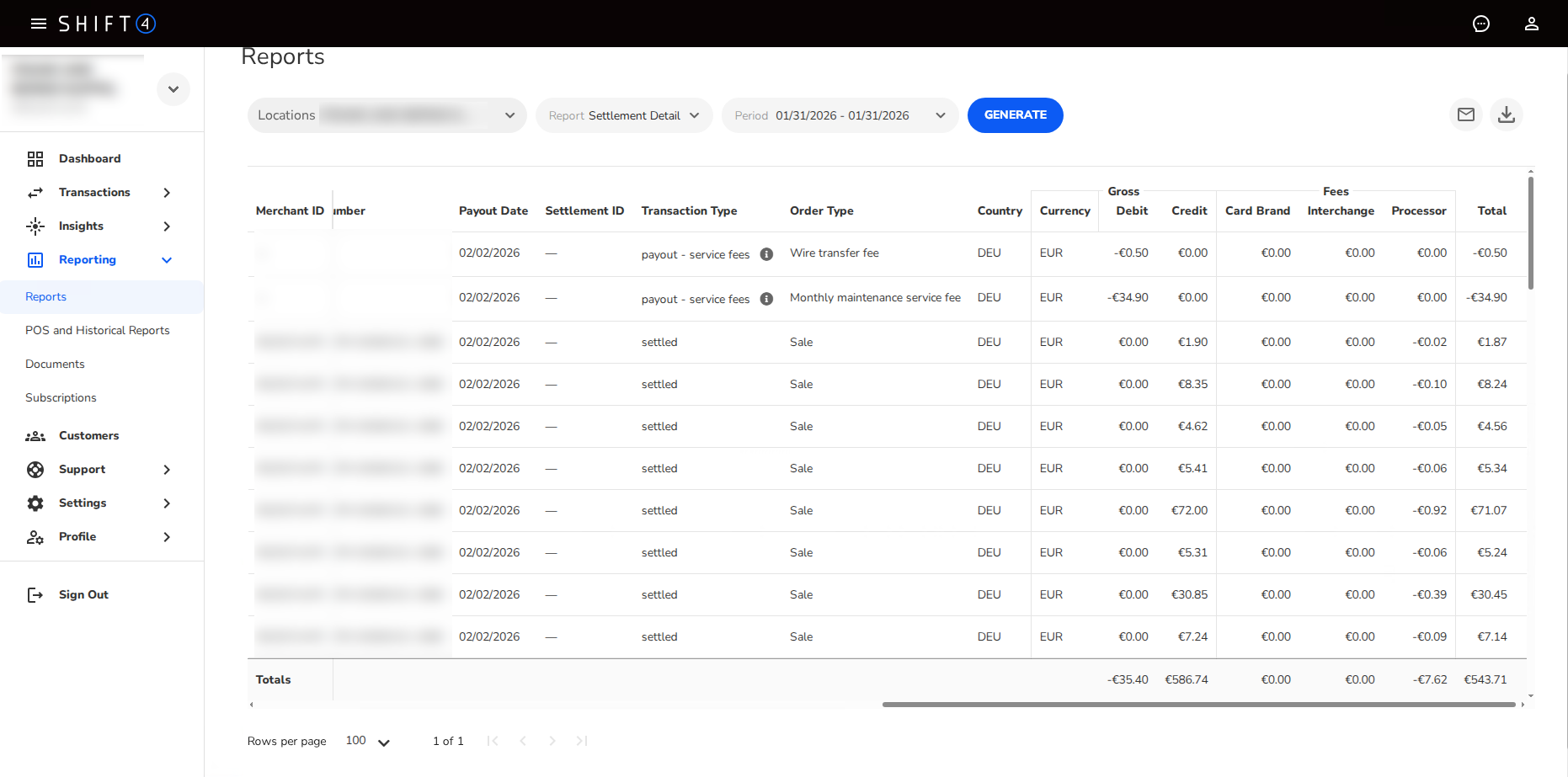Expand the Support submenu arrow
The width and height of the screenshot is (1568, 777).
(x=167, y=470)
